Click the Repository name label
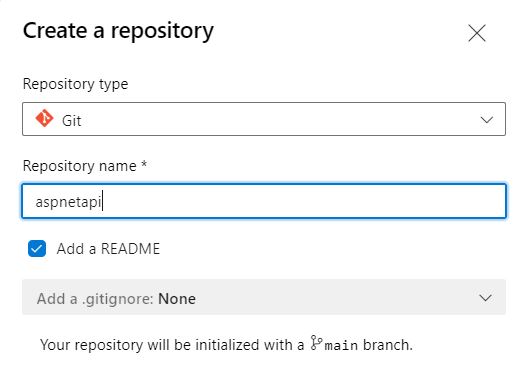Screen dimensions: 526x372 (85, 166)
